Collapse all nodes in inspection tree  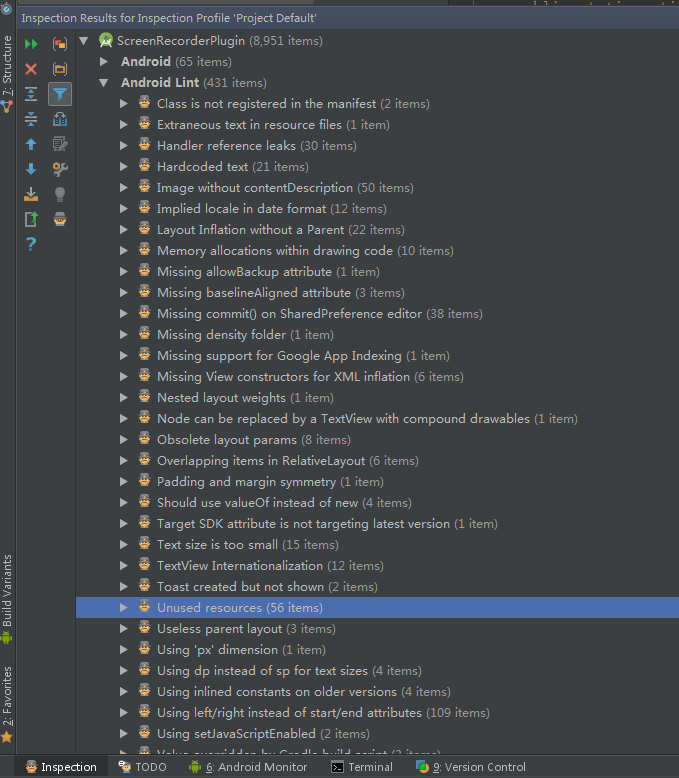click(x=31, y=119)
